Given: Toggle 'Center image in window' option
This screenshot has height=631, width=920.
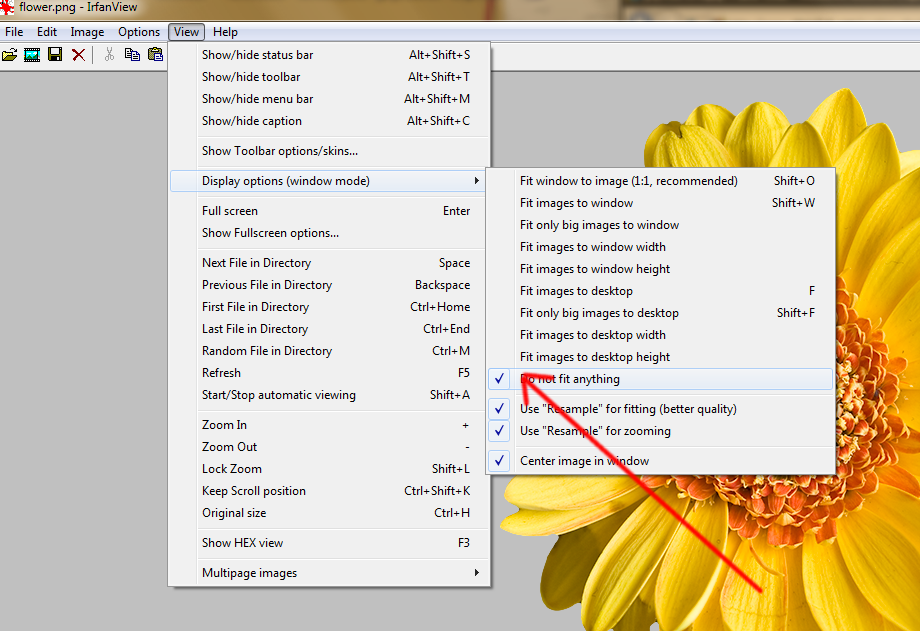Looking at the screenshot, I should point(660,461).
